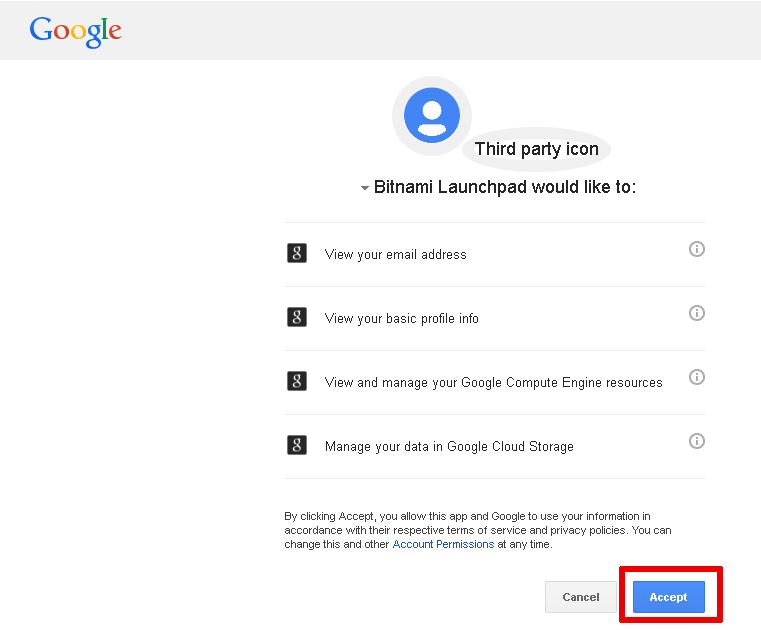The image size is (761, 630).
Task: Open the Account Permissions link
Action: tap(443, 545)
